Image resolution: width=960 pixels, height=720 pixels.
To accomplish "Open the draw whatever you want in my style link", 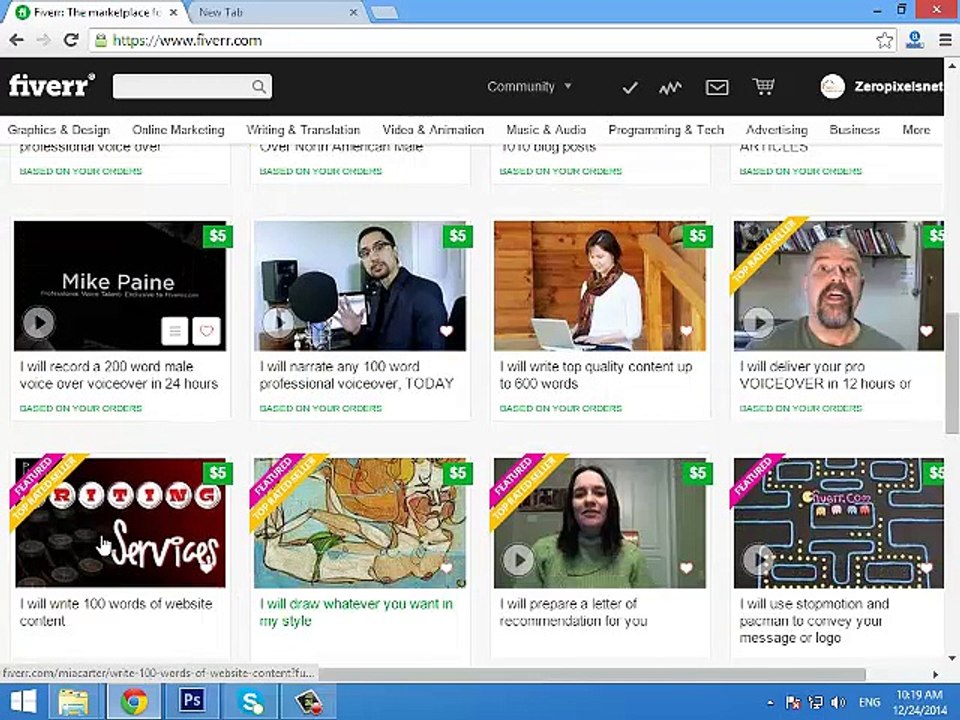I will pos(356,612).
